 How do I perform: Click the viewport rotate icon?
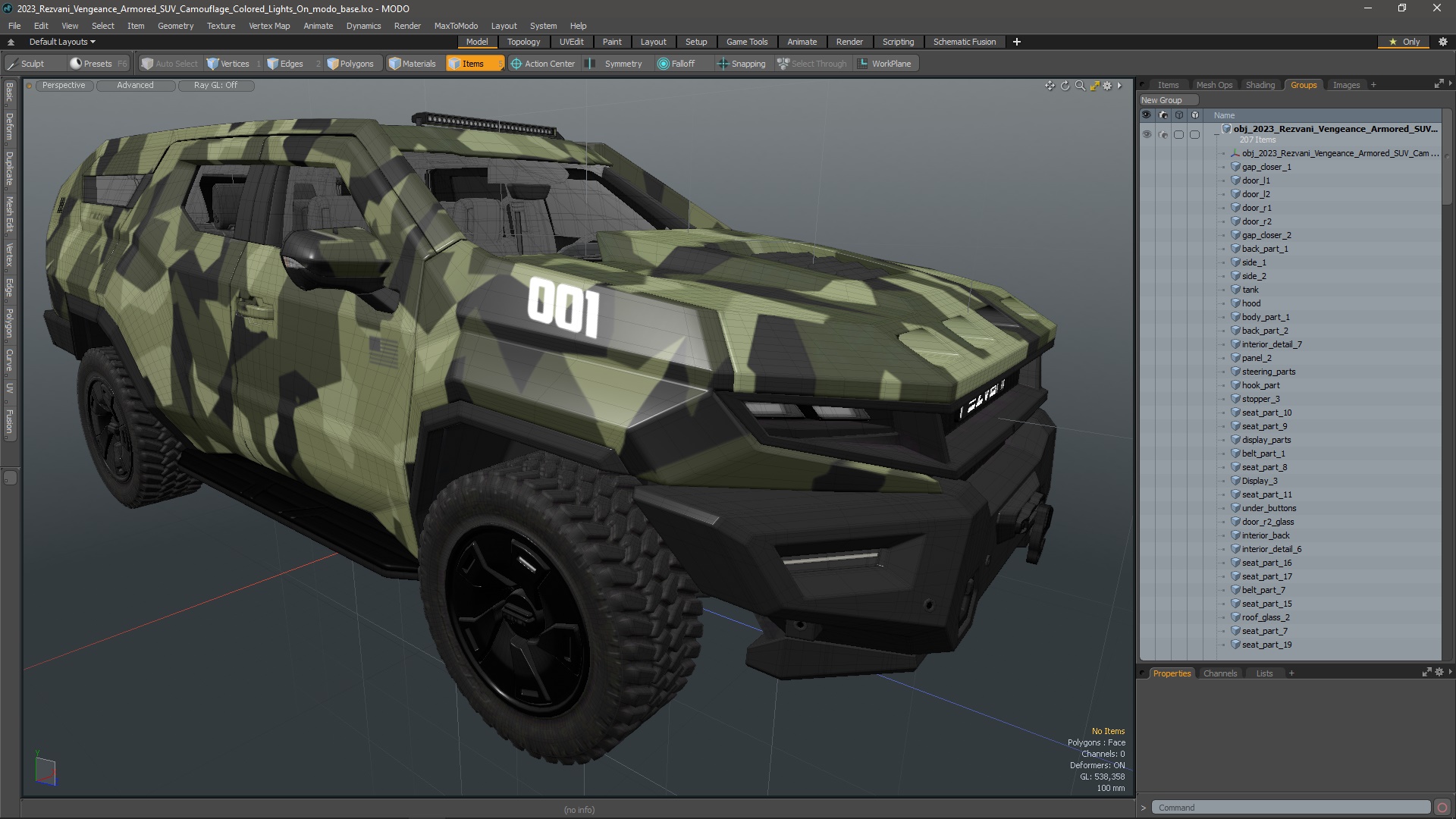pyautogui.click(x=1065, y=86)
